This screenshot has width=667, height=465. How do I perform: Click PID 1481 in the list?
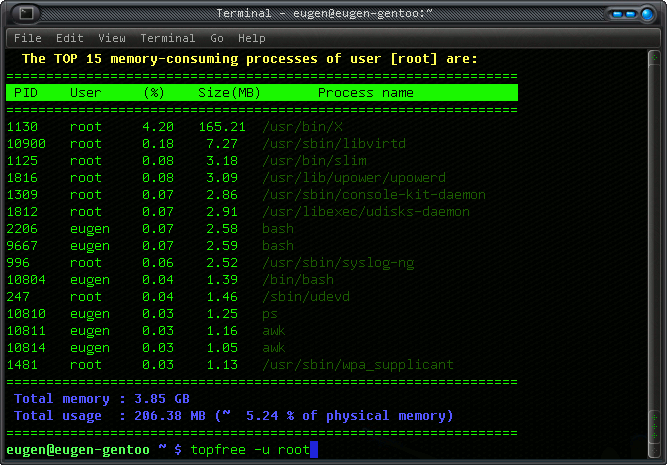pyautogui.click(x=22, y=365)
